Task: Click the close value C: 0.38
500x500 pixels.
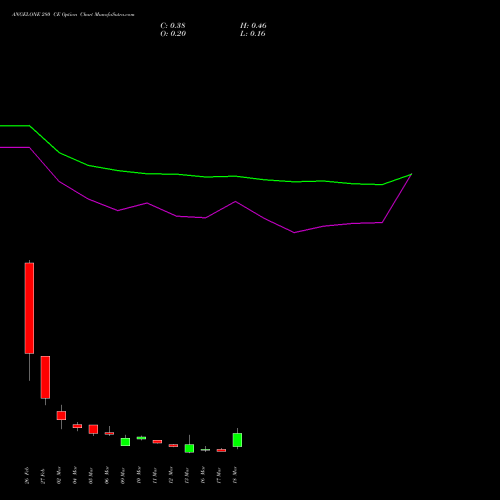Action: pyautogui.click(x=173, y=26)
